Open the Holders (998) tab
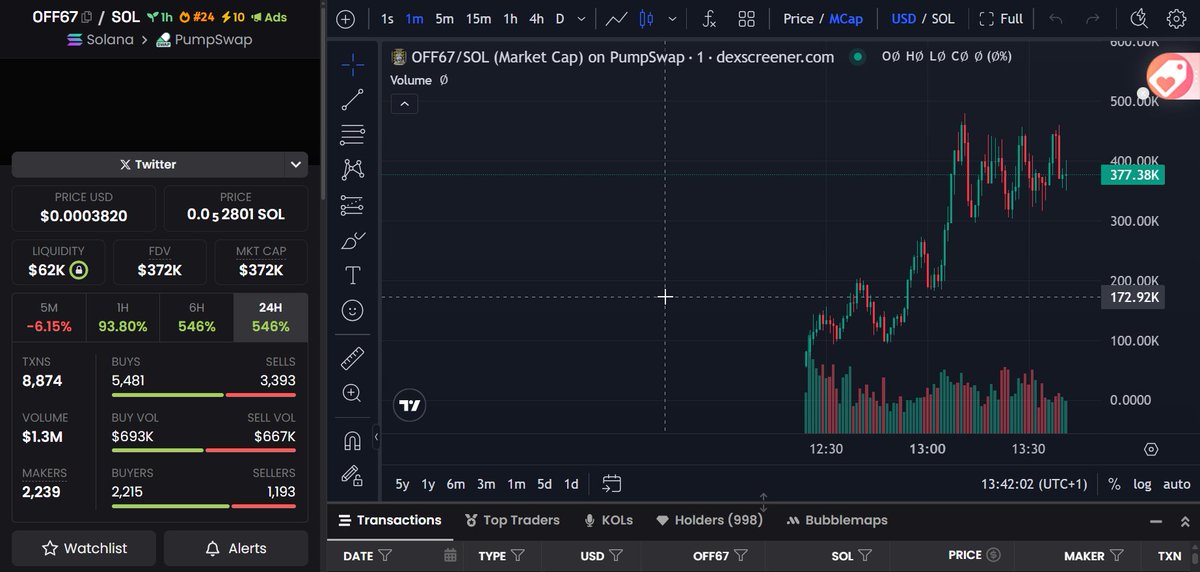1200x572 pixels. tap(709, 520)
